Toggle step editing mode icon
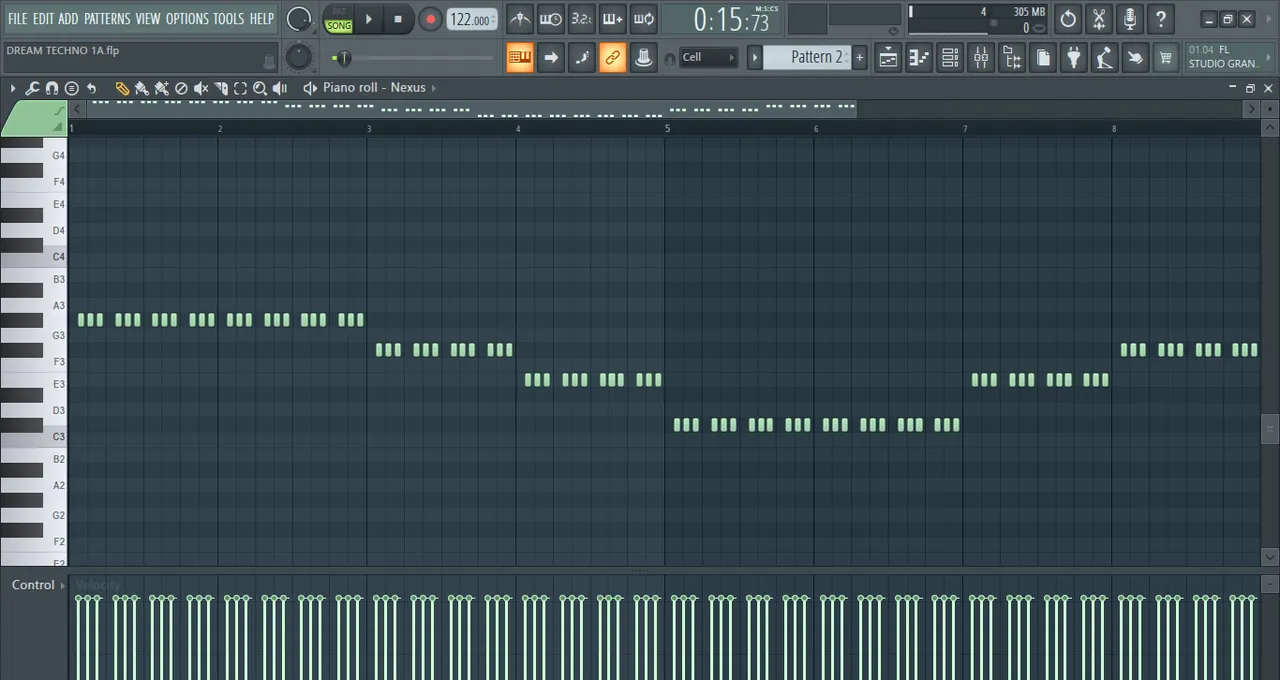This screenshot has width=1280, height=680. (x=582, y=58)
